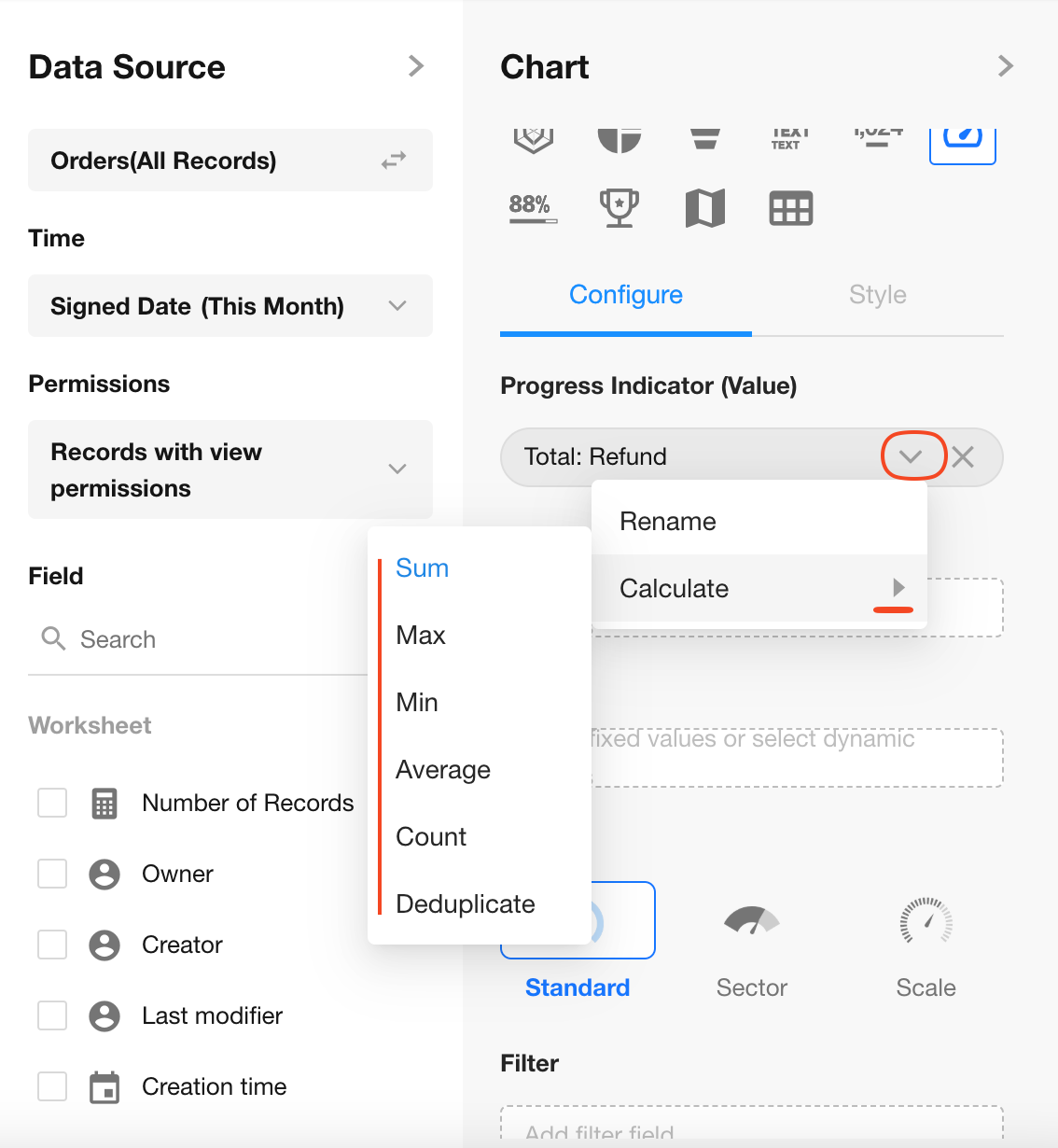1058x1148 pixels.
Task: Tick the Owner field checkbox
Action: (52, 874)
